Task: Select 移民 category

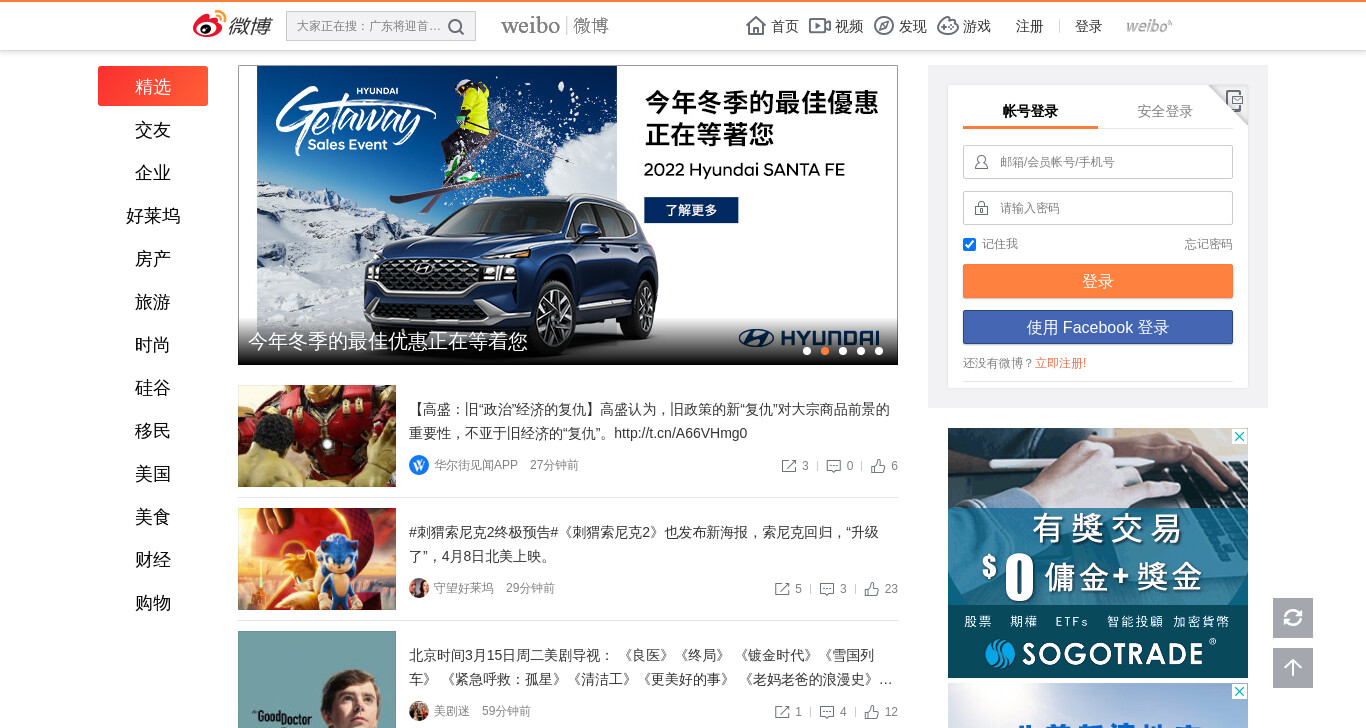Action: coord(153,431)
